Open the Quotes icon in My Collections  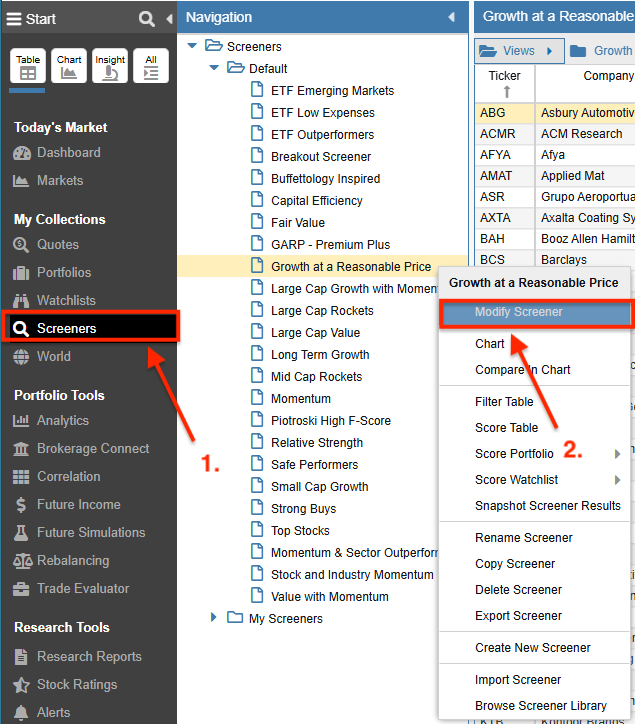click(x=21, y=245)
